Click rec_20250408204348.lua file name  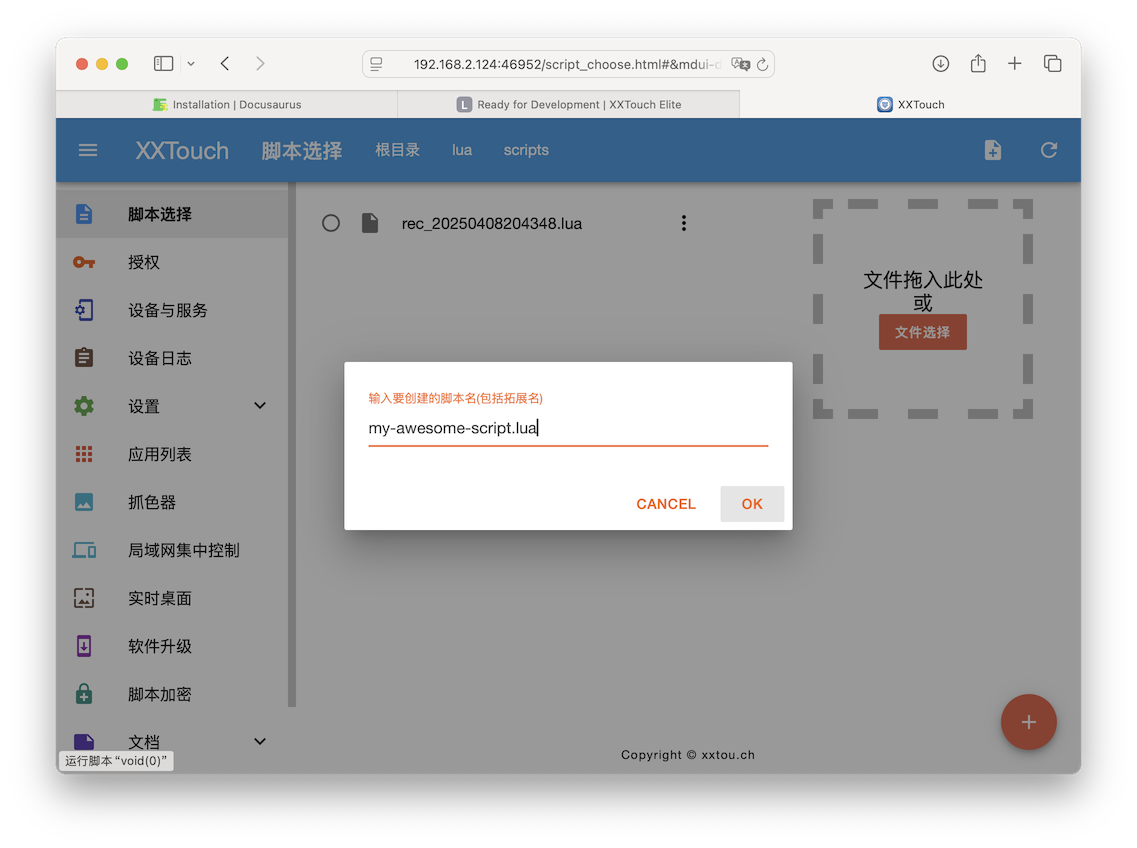[x=492, y=223]
